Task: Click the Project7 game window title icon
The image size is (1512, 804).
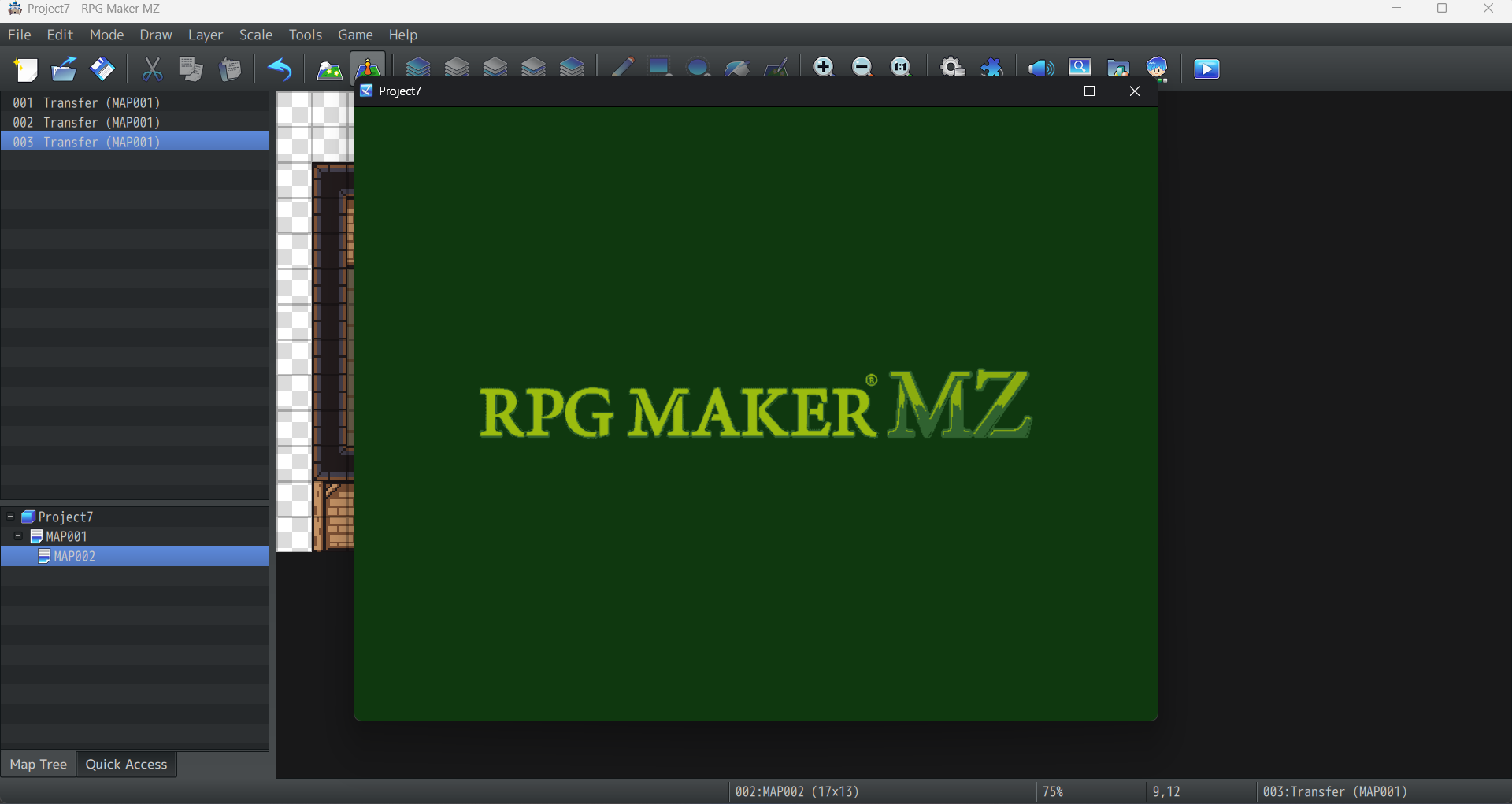Action: [x=366, y=91]
